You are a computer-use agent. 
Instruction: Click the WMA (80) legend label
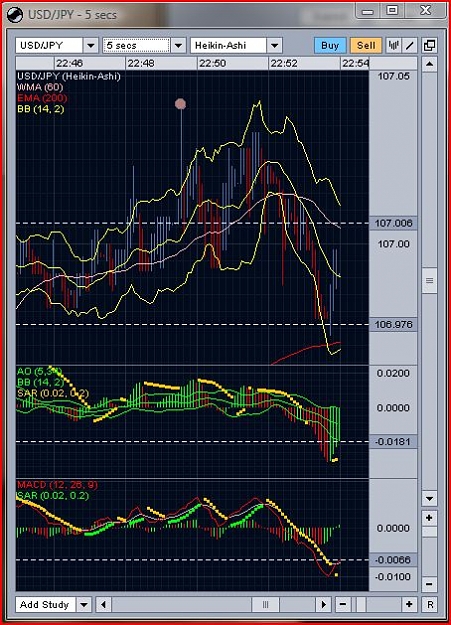pos(40,87)
